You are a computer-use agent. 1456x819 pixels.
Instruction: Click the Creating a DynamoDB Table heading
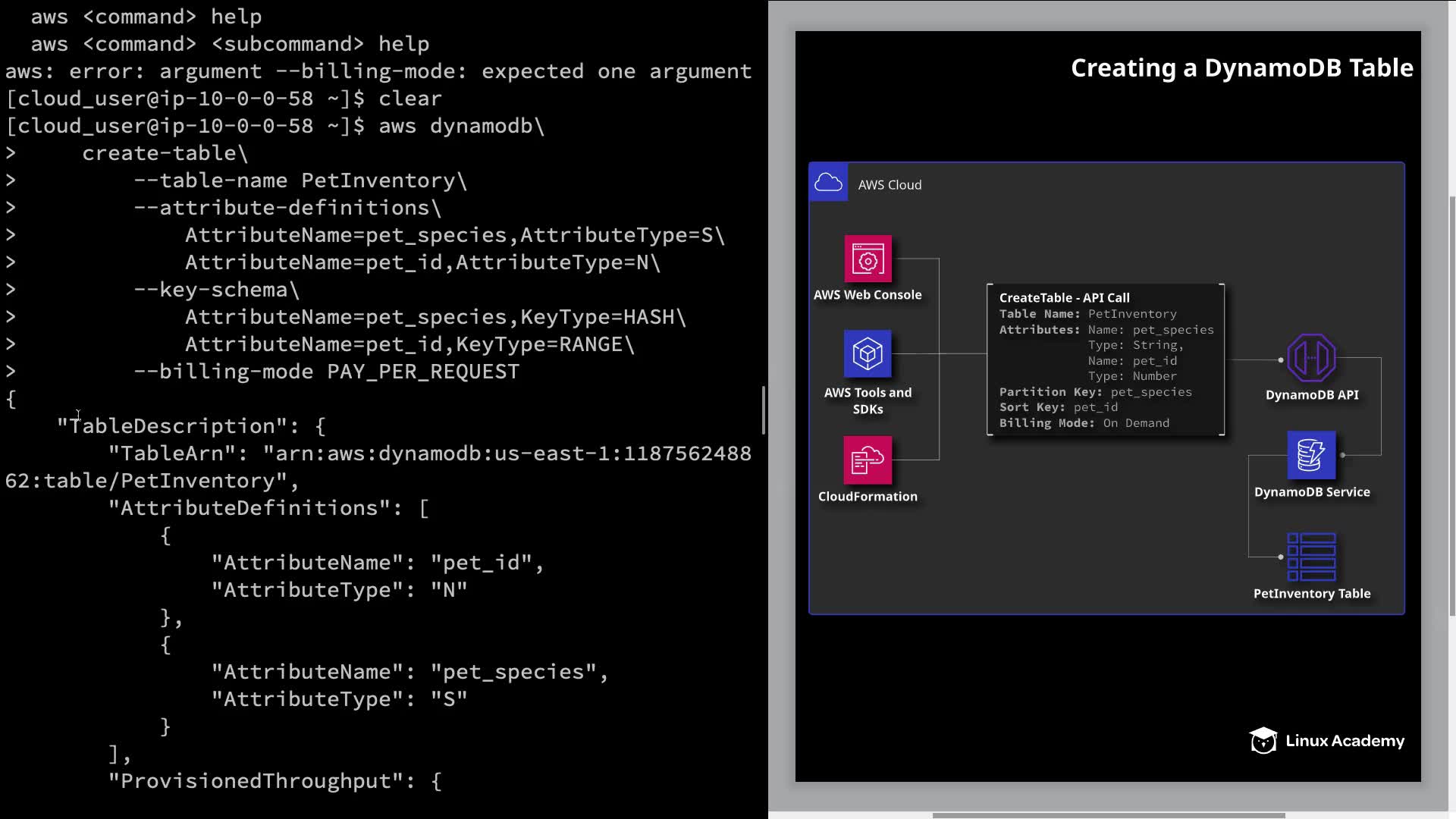[x=1241, y=68]
